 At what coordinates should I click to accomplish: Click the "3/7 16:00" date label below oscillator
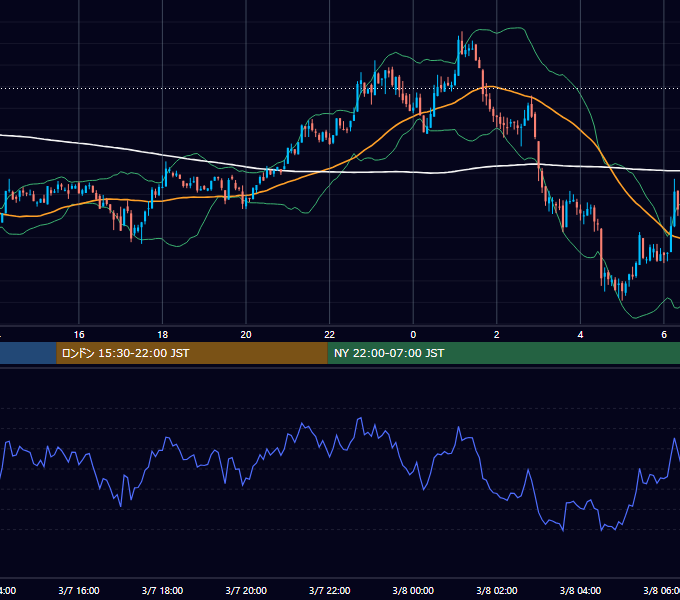[x=79, y=590]
